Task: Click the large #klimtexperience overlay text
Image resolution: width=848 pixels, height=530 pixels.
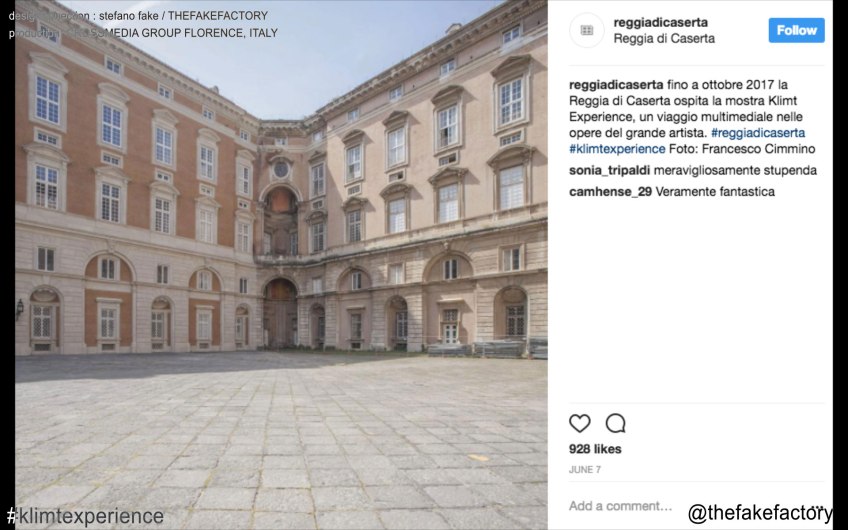Action: coord(85,516)
